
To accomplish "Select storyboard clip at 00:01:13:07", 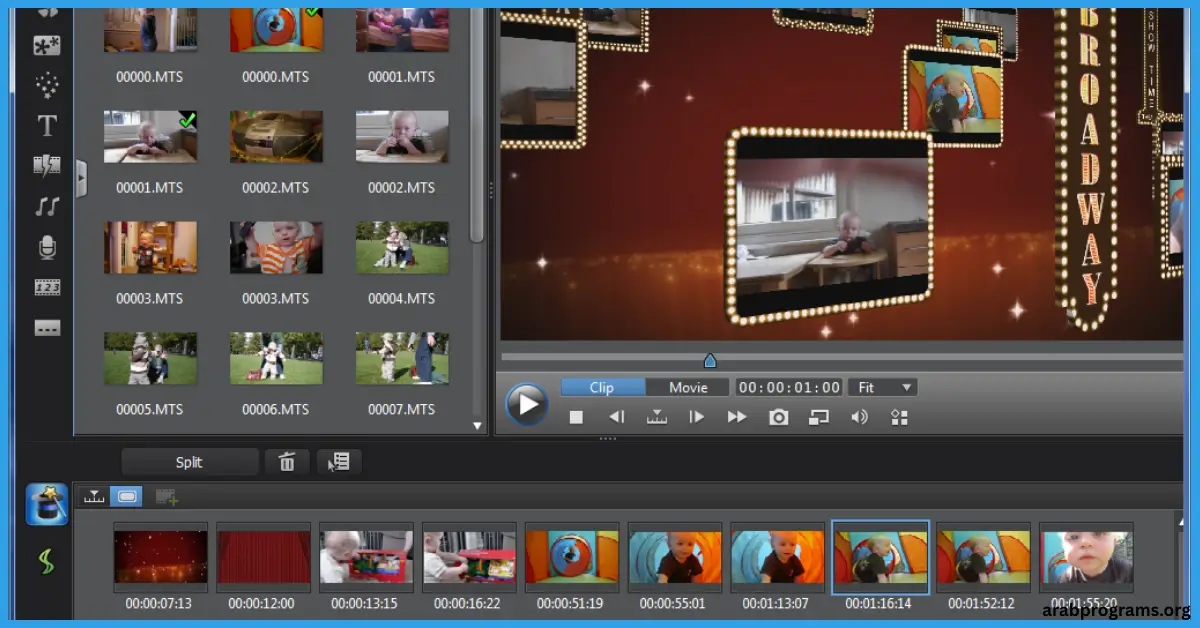I will (778, 557).
